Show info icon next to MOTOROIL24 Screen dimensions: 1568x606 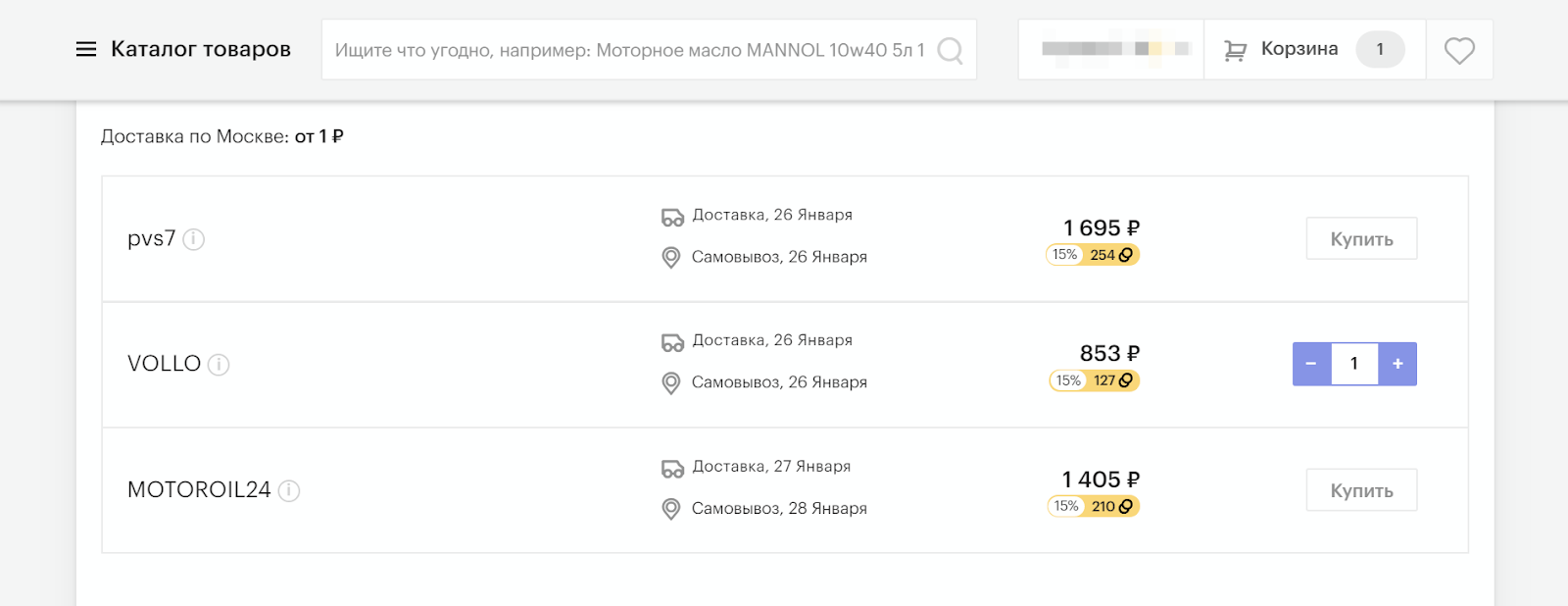(289, 490)
